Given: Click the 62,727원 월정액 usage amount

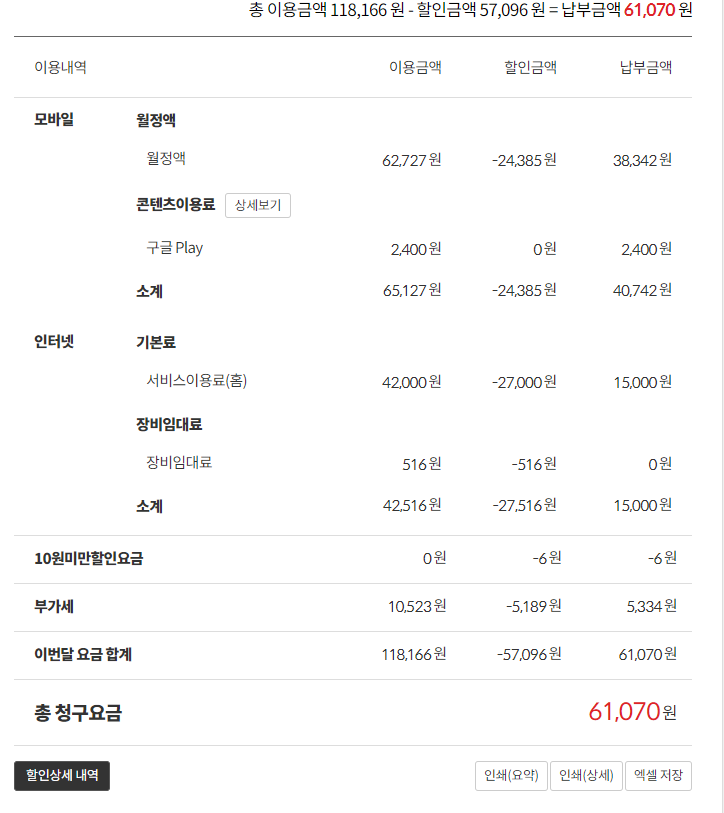Looking at the screenshot, I should point(412,160).
